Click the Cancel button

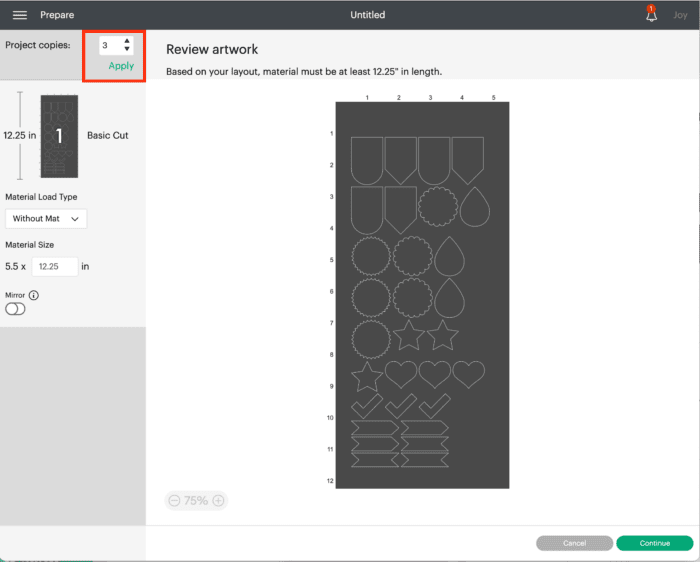click(x=574, y=543)
